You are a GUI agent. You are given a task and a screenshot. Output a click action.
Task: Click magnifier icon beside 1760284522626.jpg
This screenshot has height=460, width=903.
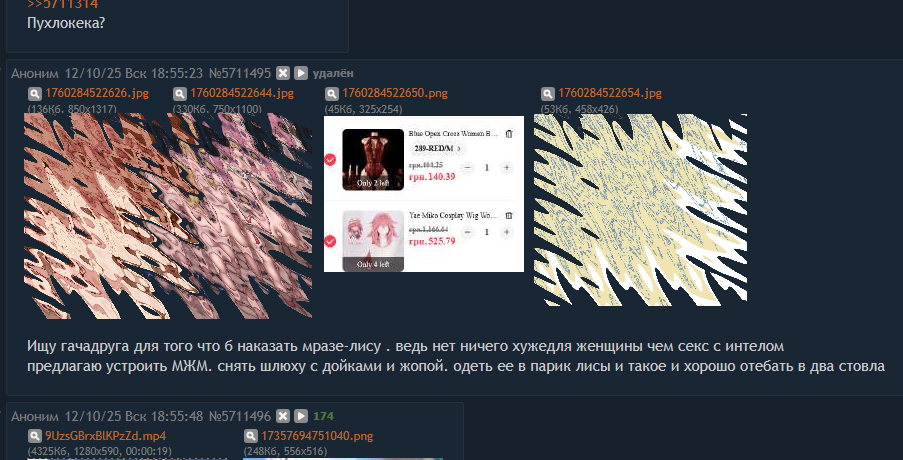(x=35, y=93)
